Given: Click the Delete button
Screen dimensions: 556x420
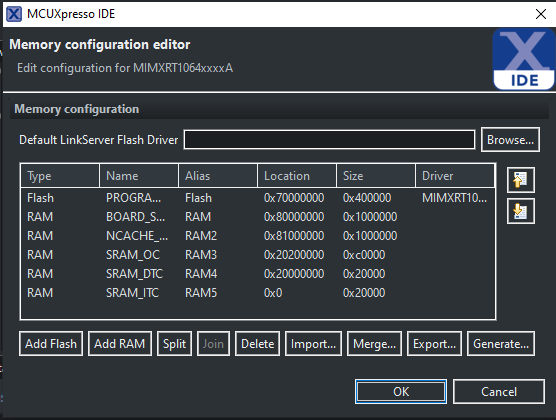Looking at the screenshot, I should (x=257, y=343).
